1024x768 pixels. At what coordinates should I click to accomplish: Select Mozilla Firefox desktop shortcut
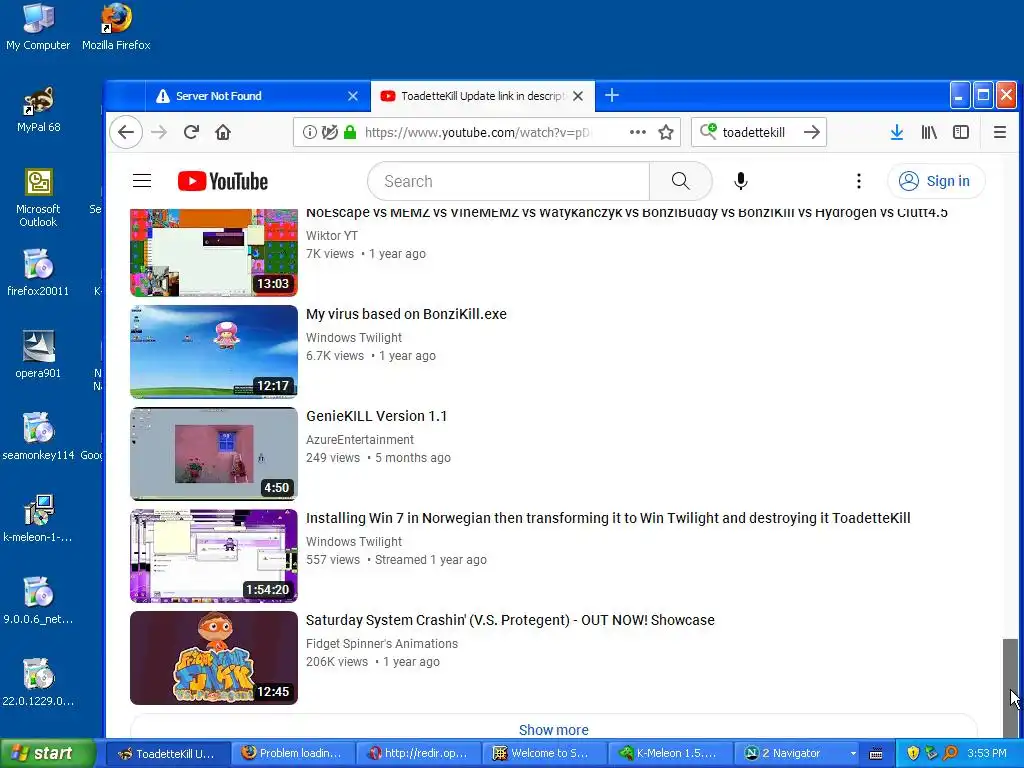pyautogui.click(x=116, y=27)
